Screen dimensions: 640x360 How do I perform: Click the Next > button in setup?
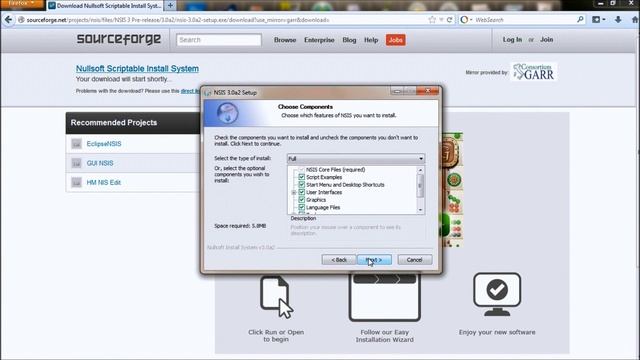click(374, 260)
